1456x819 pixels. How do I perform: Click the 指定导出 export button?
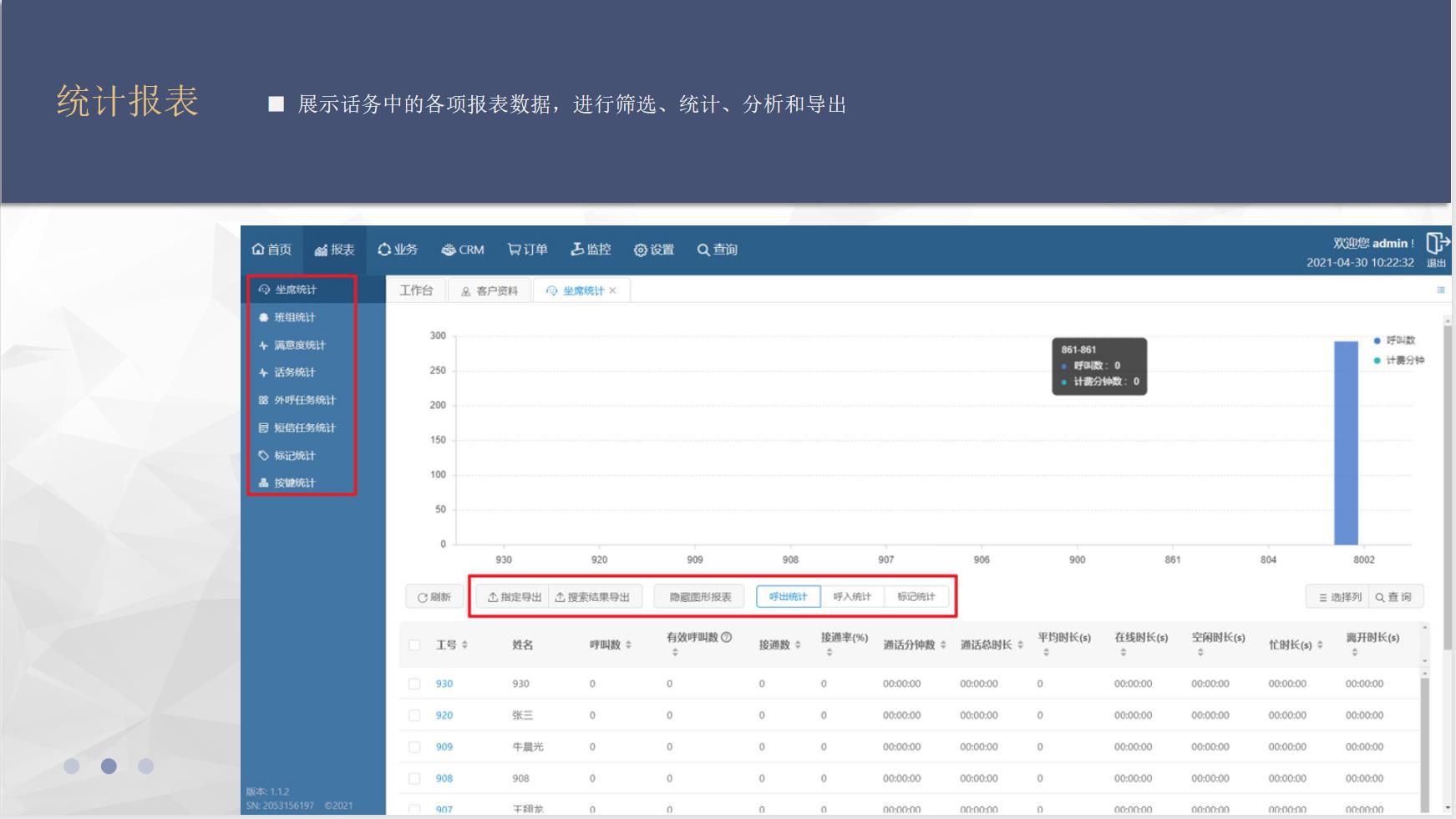(x=515, y=597)
